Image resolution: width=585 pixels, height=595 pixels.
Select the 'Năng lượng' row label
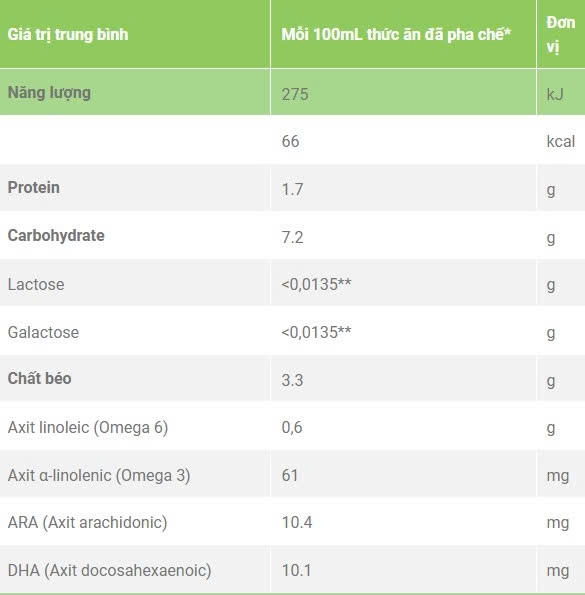click(x=49, y=93)
